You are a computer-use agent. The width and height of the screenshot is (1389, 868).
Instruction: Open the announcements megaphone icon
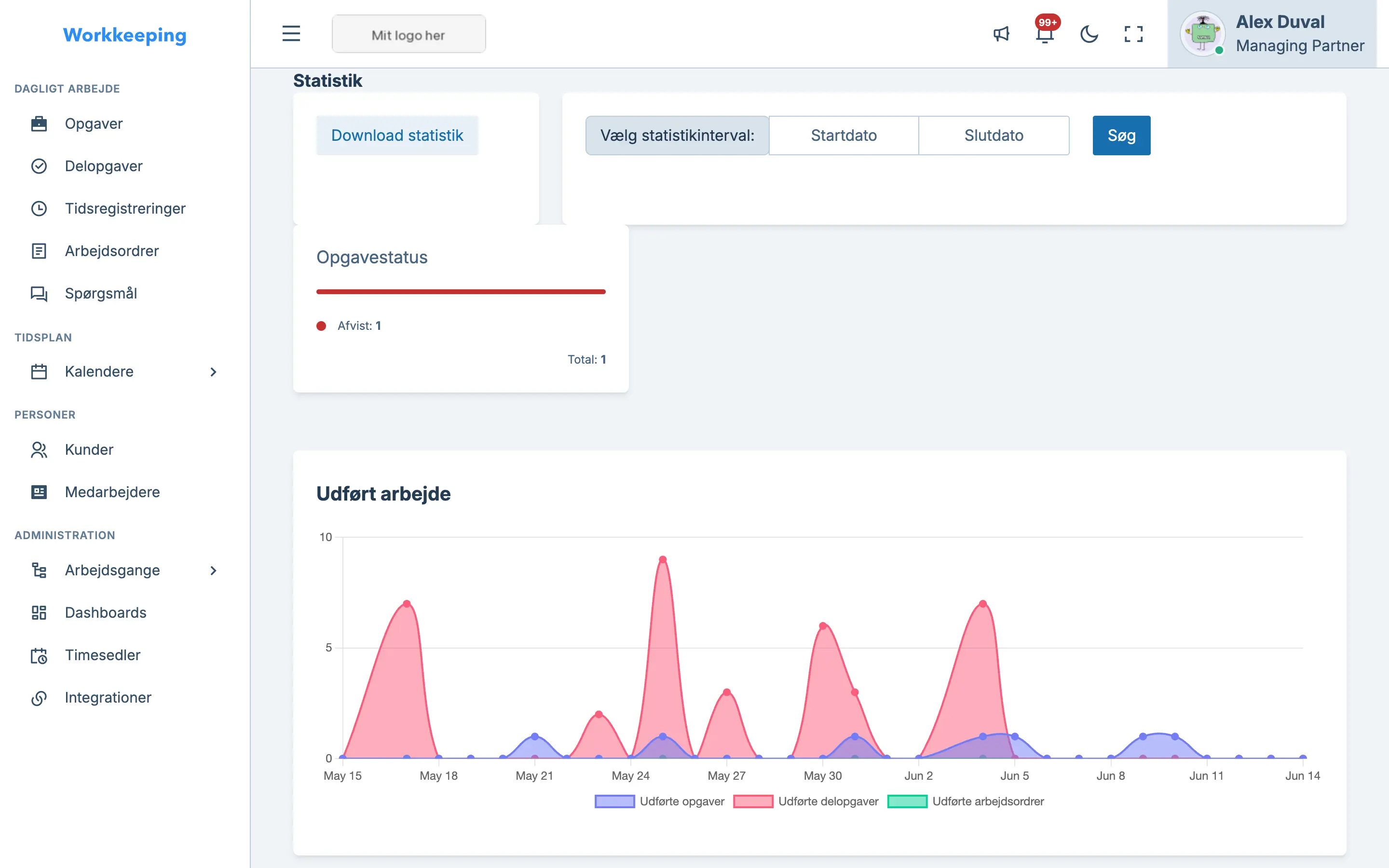[1001, 34]
